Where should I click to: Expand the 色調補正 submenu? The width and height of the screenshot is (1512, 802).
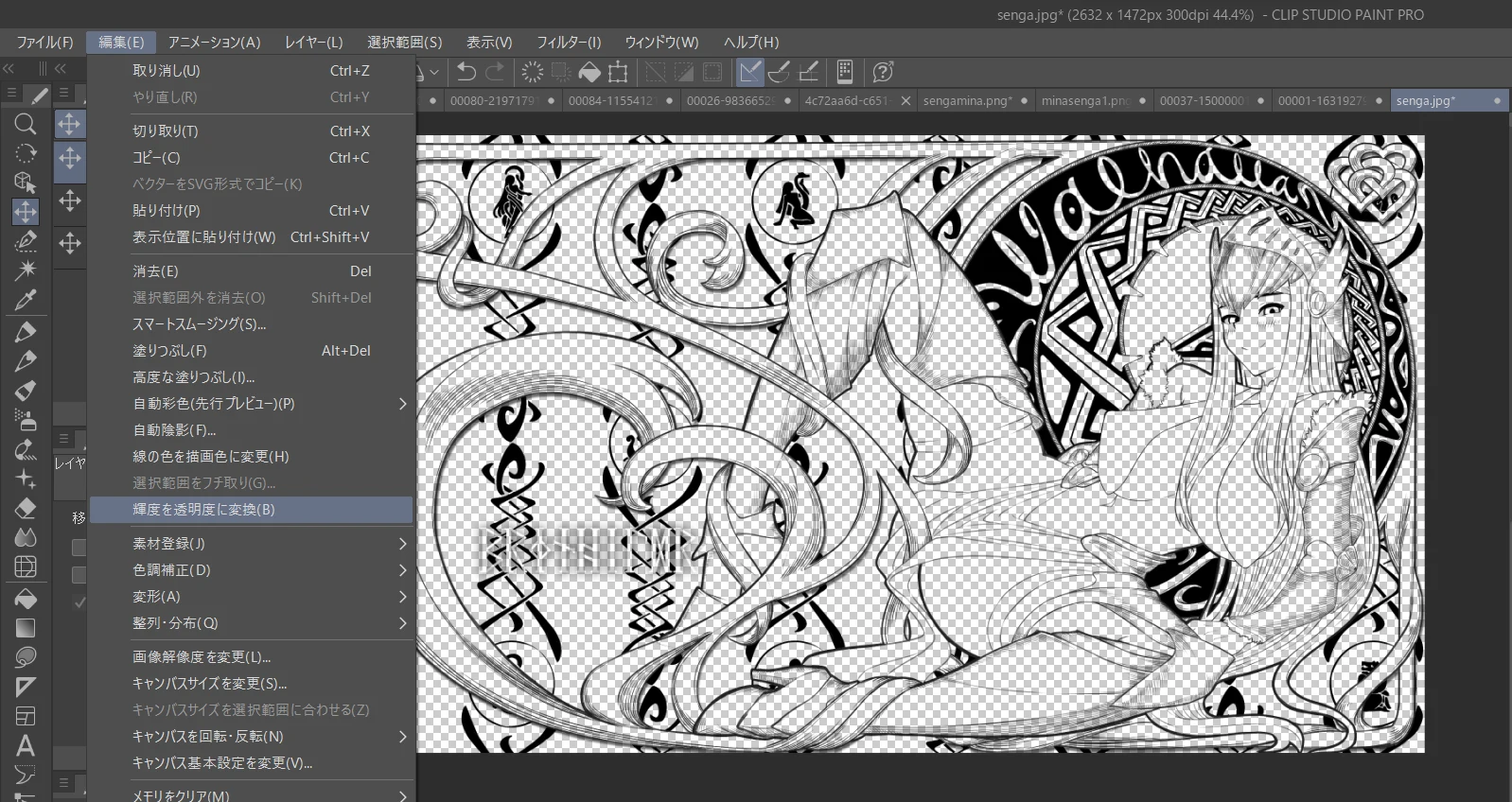[402, 570]
